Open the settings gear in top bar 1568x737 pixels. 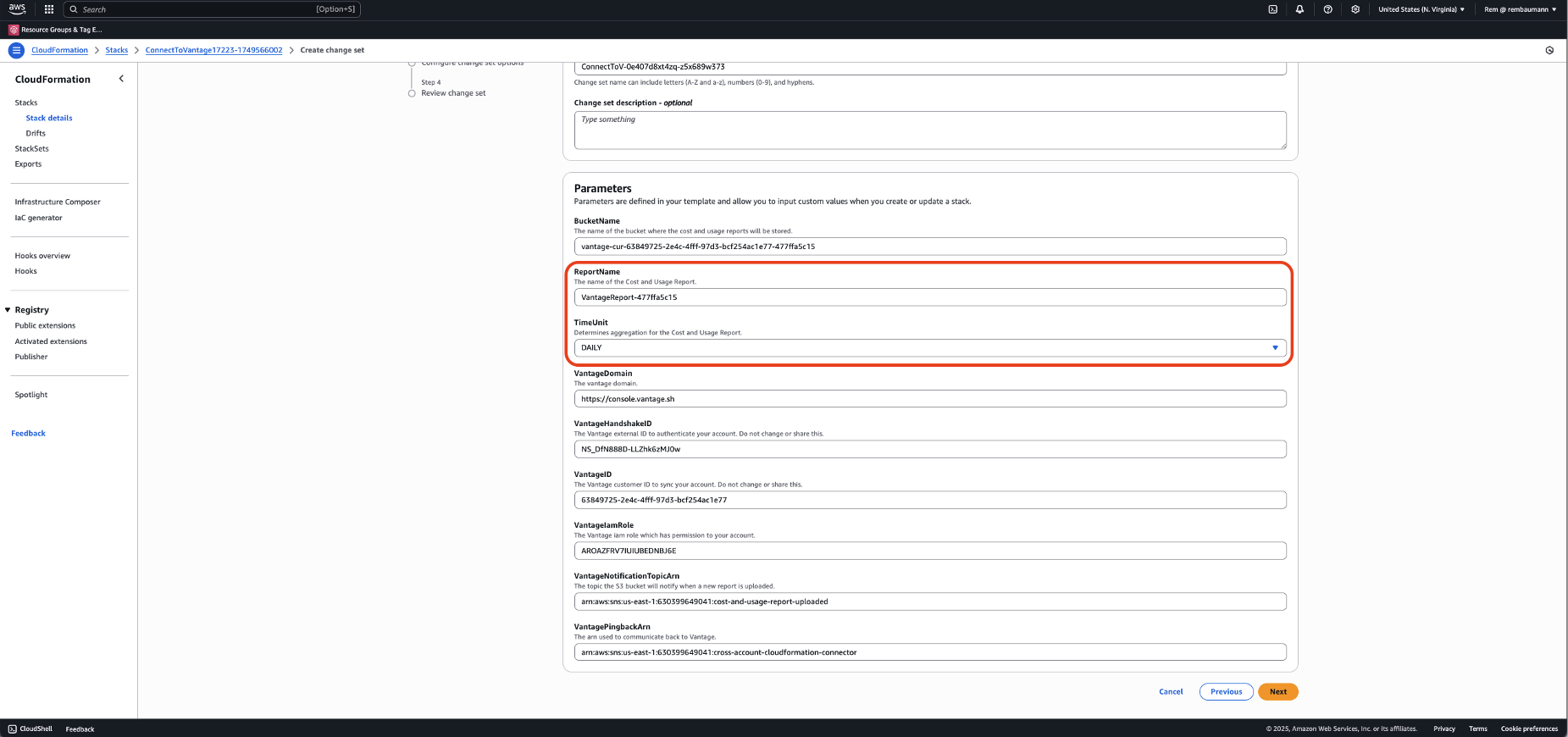pyautogui.click(x=1355, y=9)
